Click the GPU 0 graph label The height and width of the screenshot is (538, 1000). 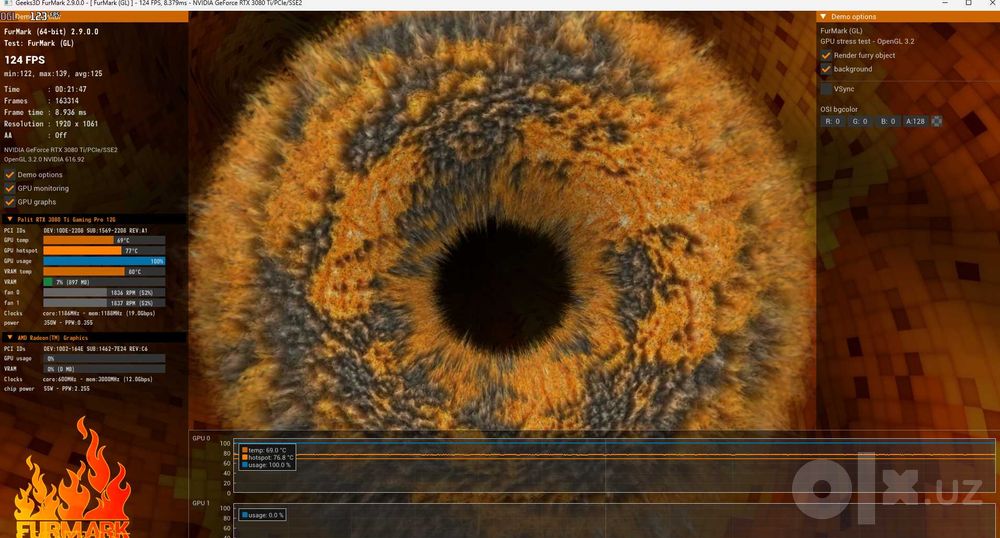[x=201, y=439]
